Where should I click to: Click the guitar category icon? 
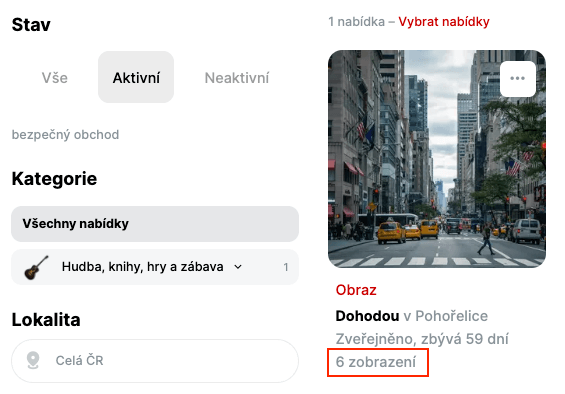pyautogui.click(x=36, y=267)
